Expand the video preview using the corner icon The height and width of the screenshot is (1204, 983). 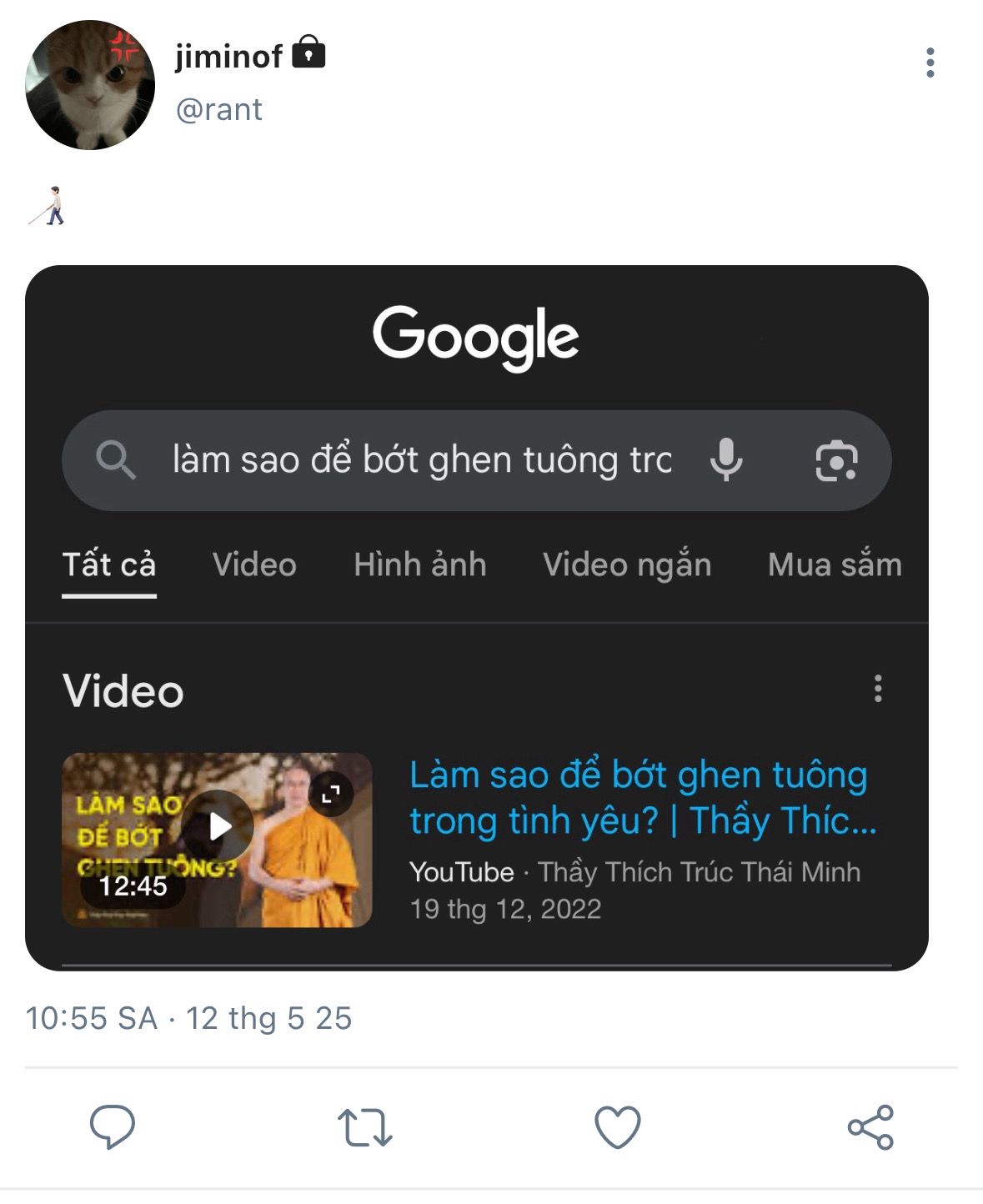coord(331,794)
